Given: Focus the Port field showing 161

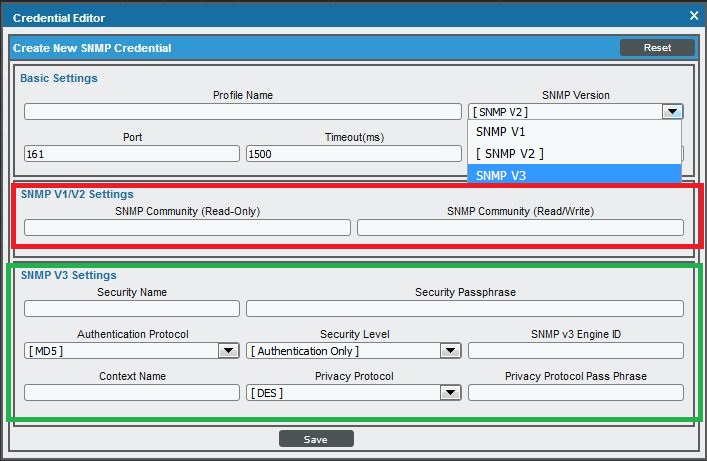Looking at the screenshot, I should 132,154.
